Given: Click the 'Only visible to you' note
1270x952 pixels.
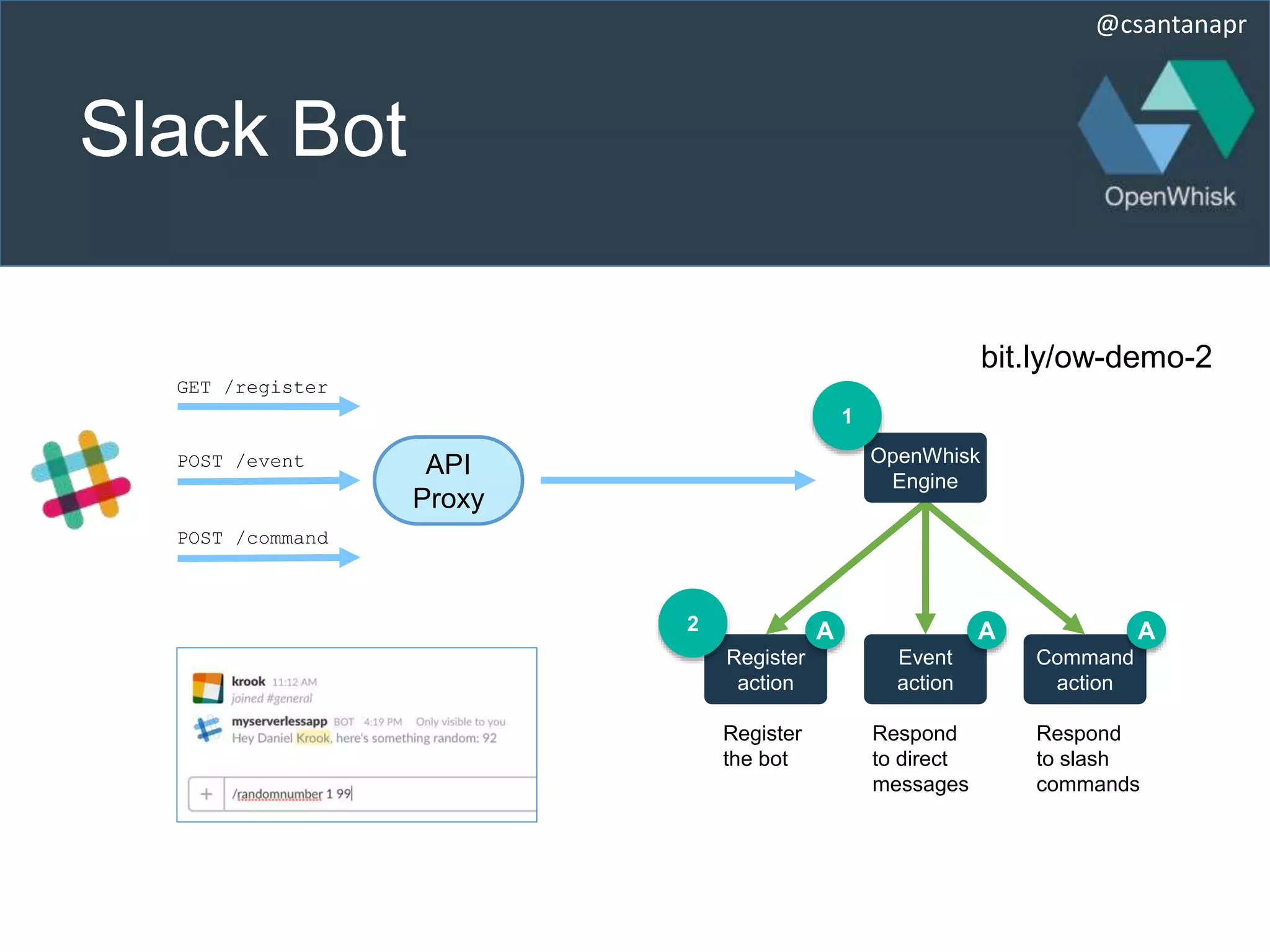Looking at the screenshot, I should point(460,721).
